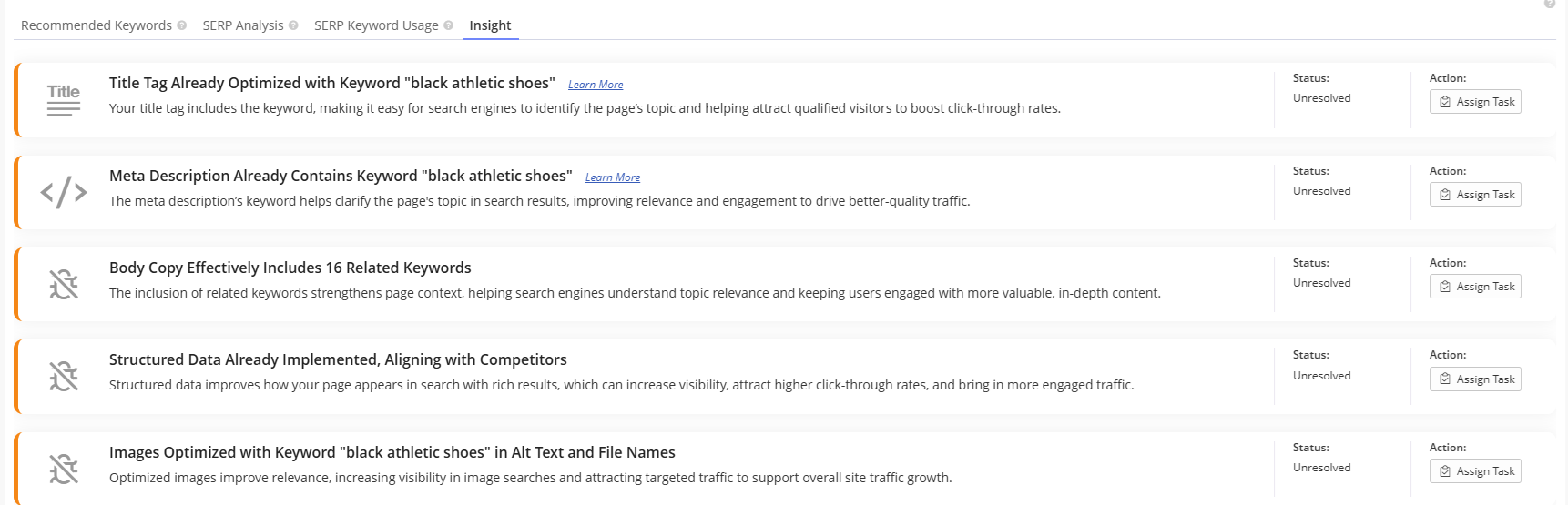This screenshot has height=505, width=1568.
Task: Click the bug icon beside Body Copy insight
Action: pos(64,284)
